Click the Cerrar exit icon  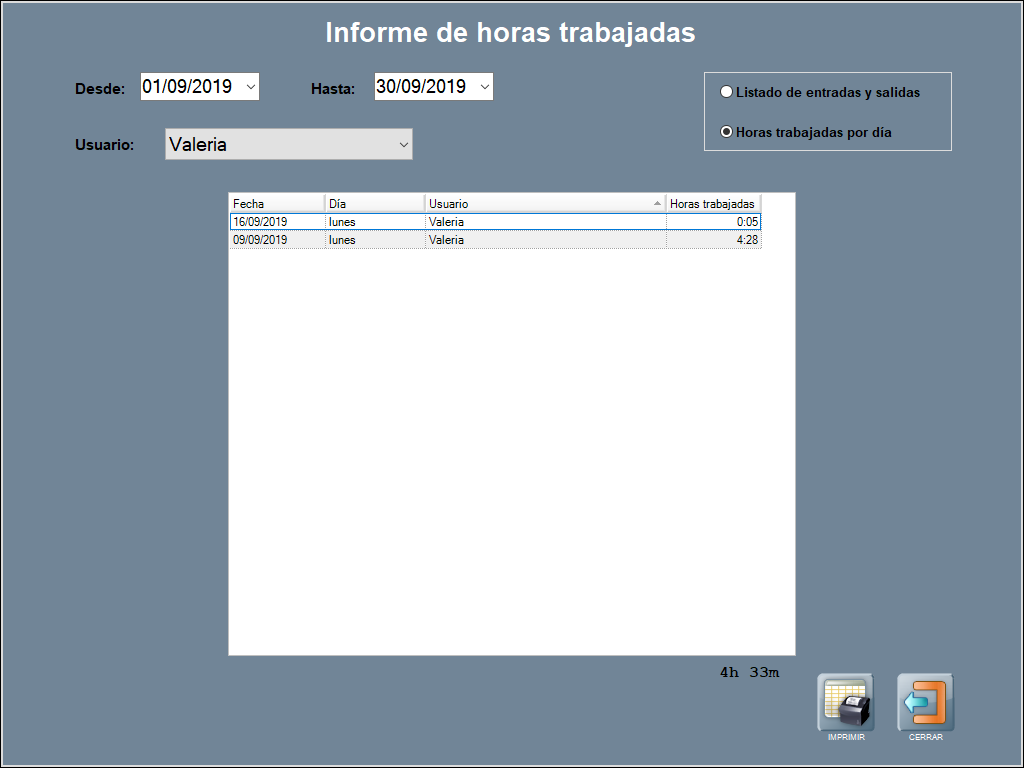click(925, 702)
